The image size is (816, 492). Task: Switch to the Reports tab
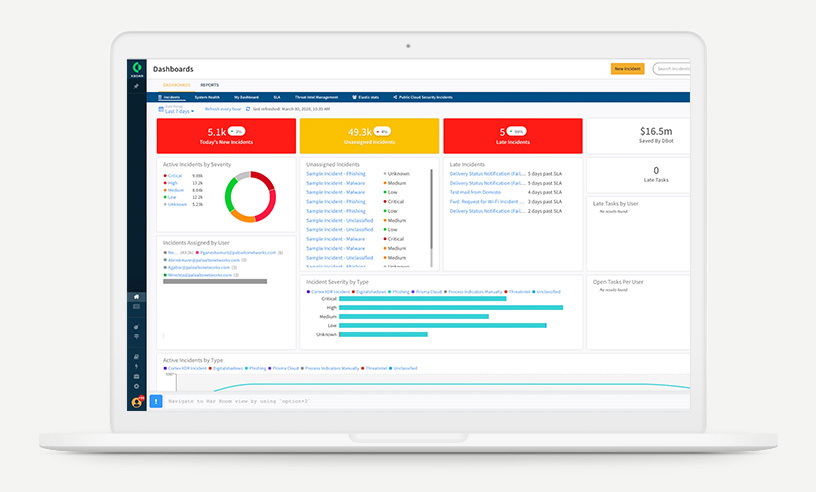pos(209,85)
